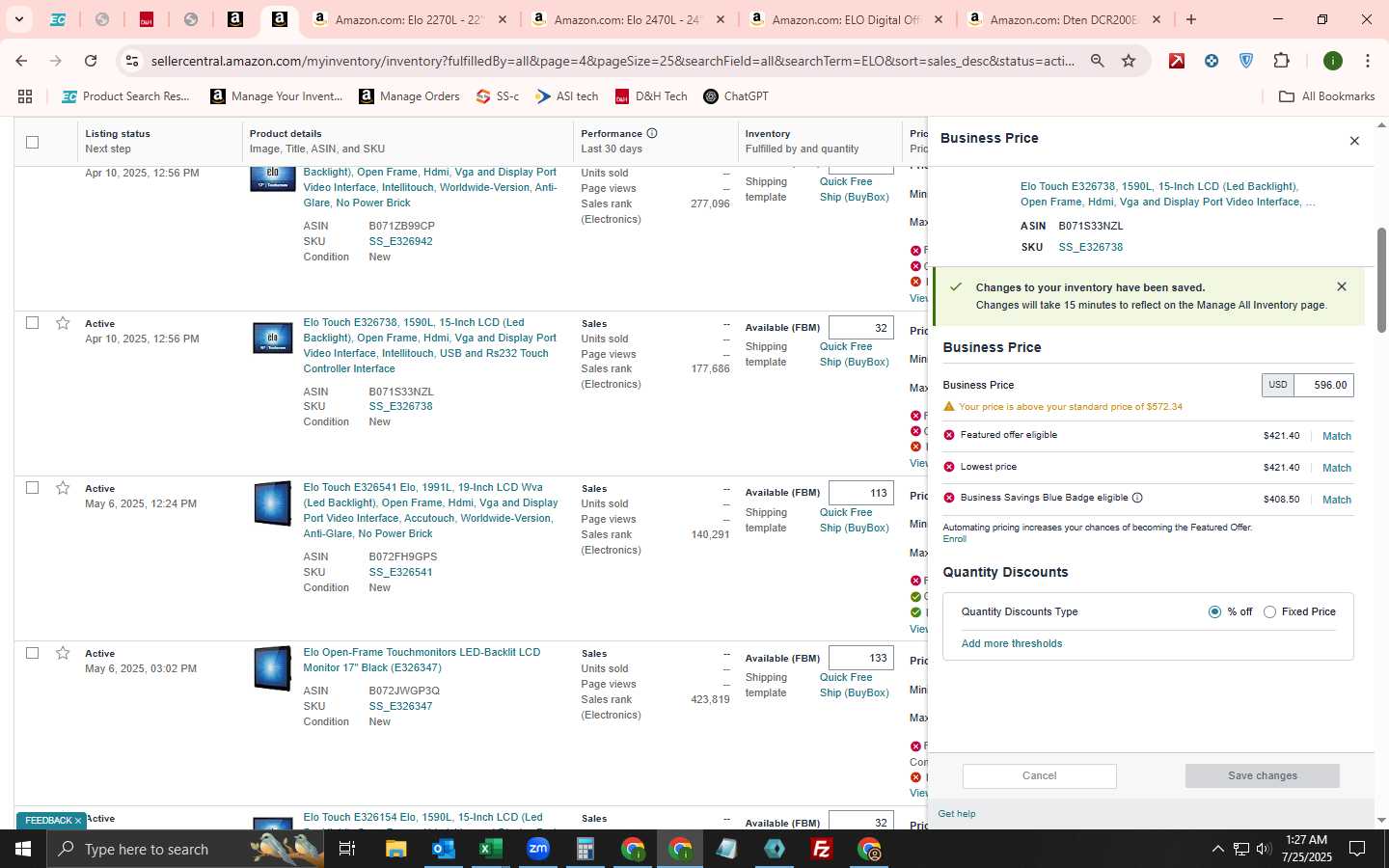Go back to the previous page
This screenshot has width=1389, height=868.
tap(21, 61)
